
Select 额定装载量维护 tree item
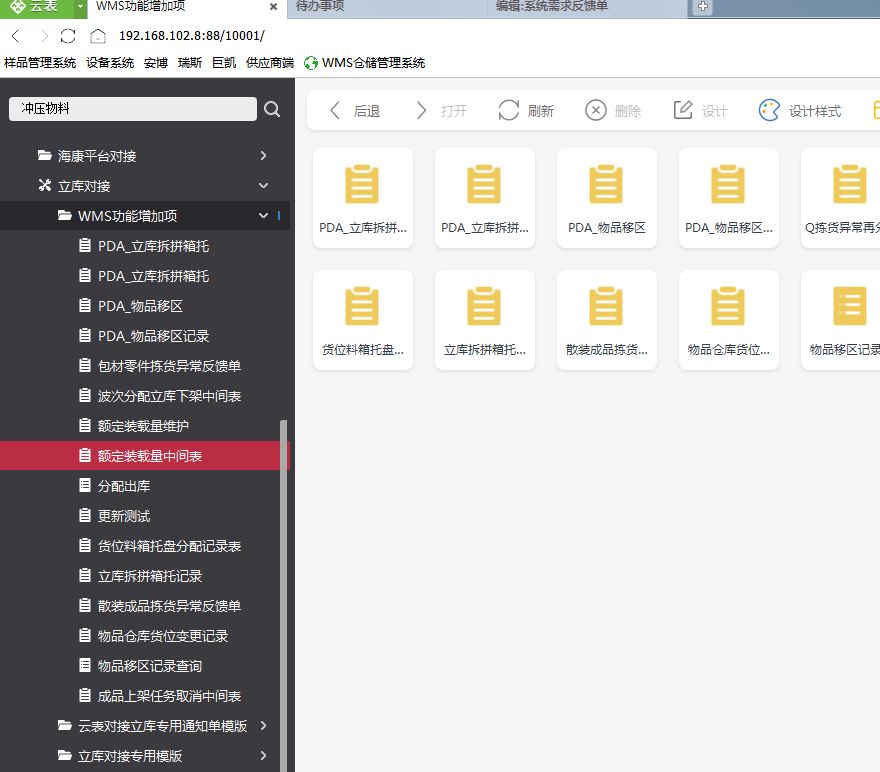pos(145,426)
